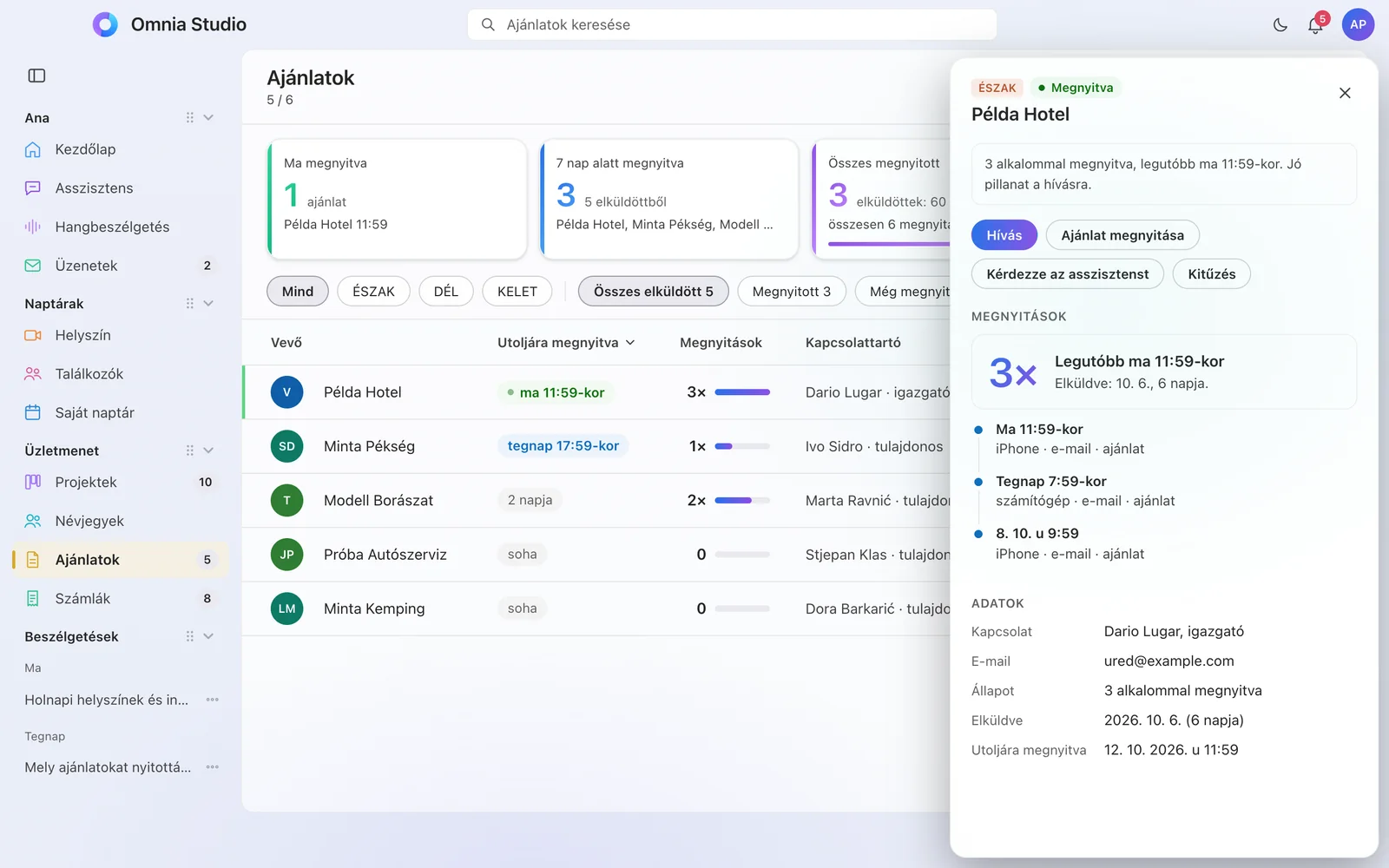Toggle the ÉSZAK region filter chip
The width and height of the screenshot is (1389, 868).
[x=373, y=292]
